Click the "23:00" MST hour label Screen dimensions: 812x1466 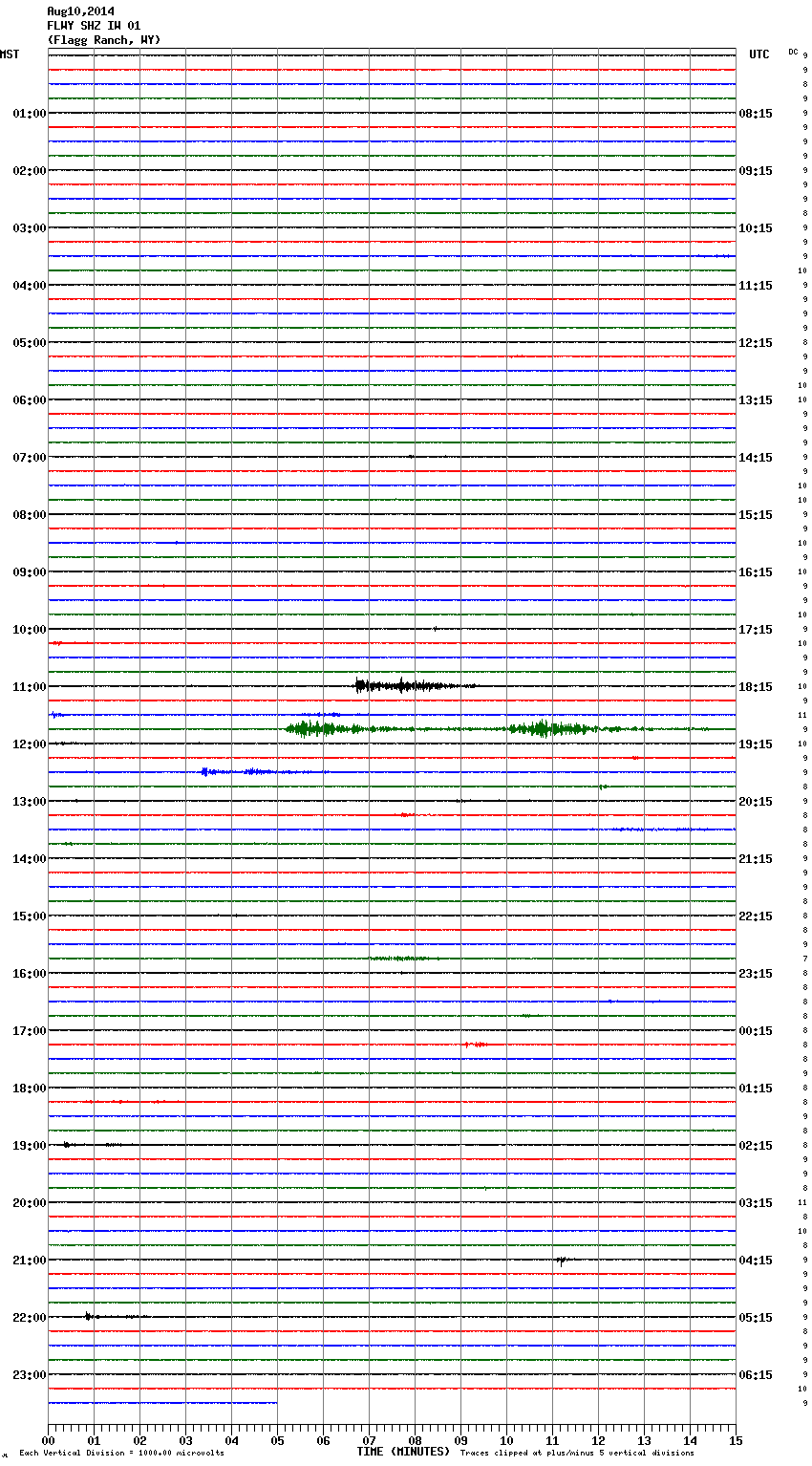[30, 1375]
